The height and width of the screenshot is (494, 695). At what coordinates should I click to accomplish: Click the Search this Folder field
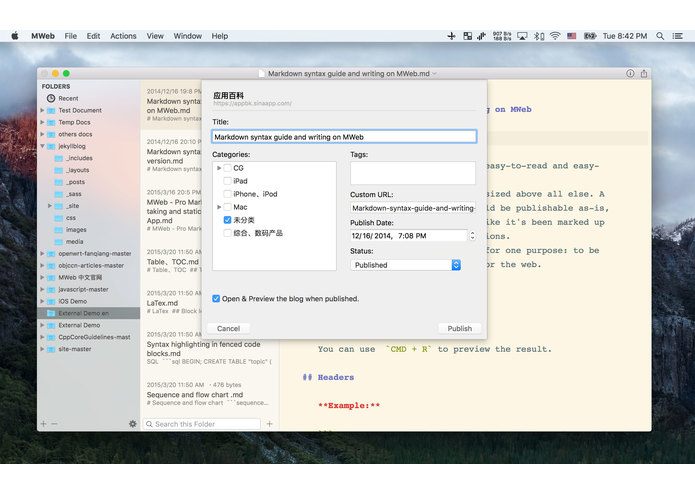(x=202, y=424)
